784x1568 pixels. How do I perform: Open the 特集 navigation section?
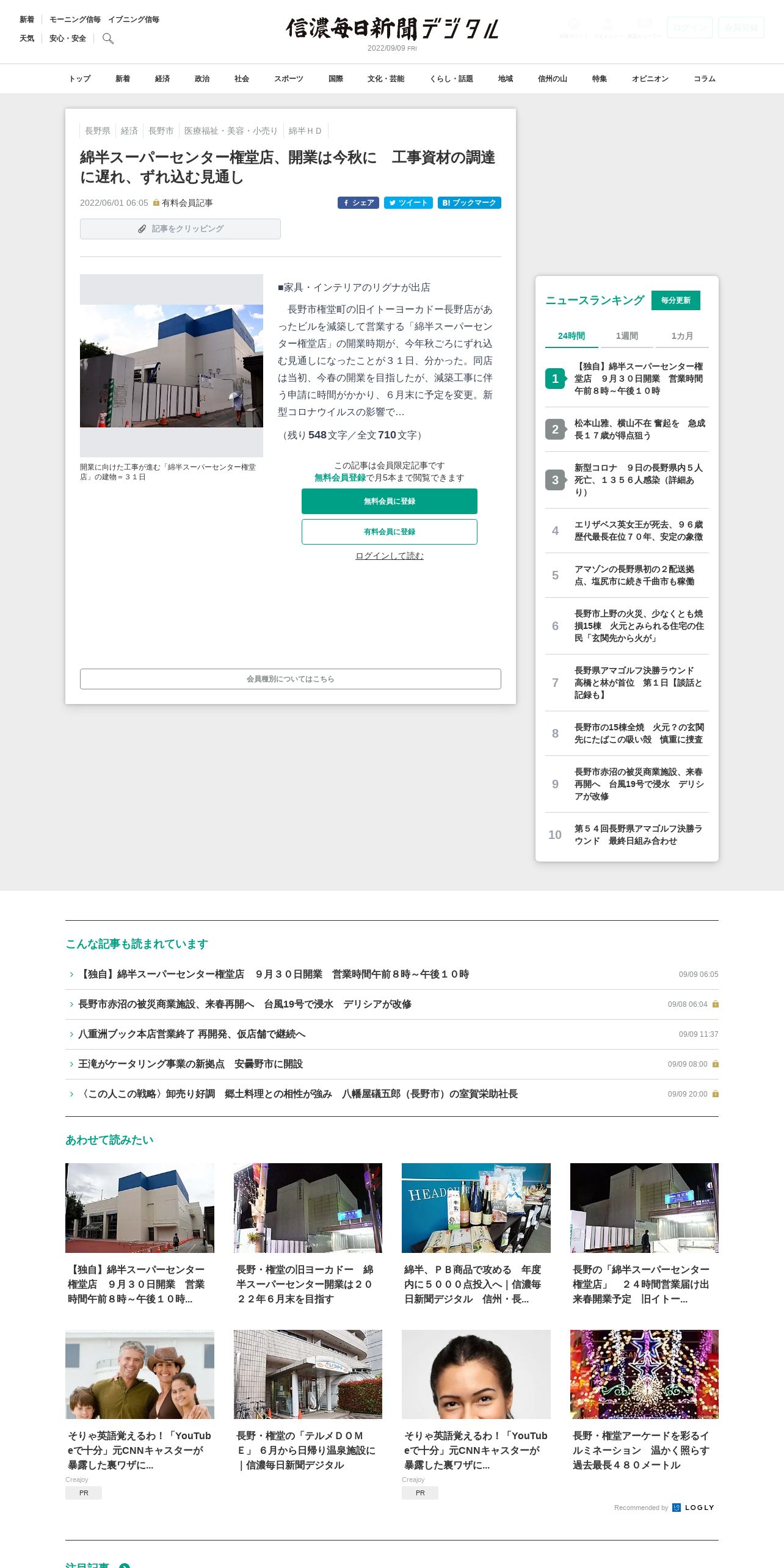[600, 79]
